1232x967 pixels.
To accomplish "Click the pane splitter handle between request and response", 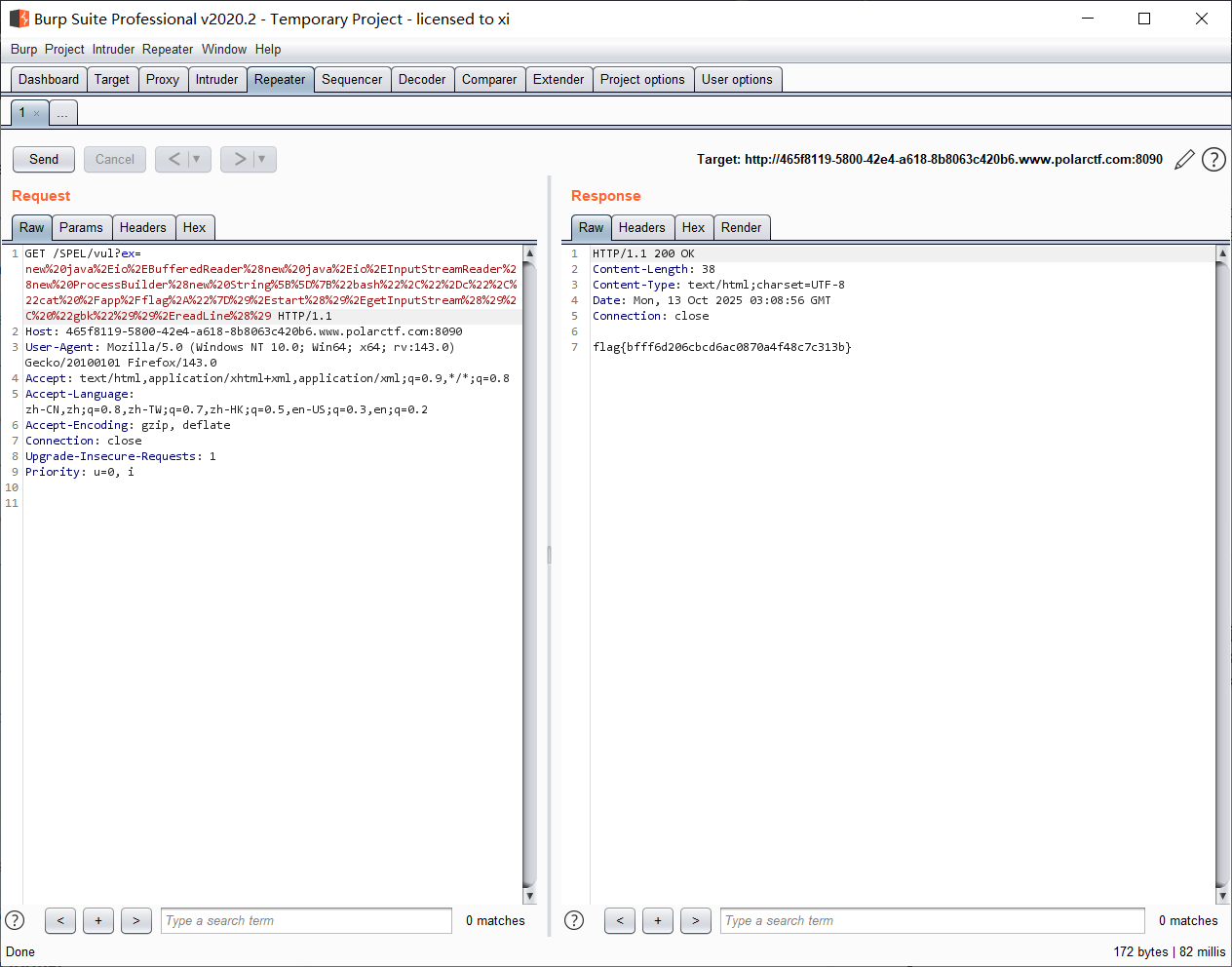I will click(550, 556).
